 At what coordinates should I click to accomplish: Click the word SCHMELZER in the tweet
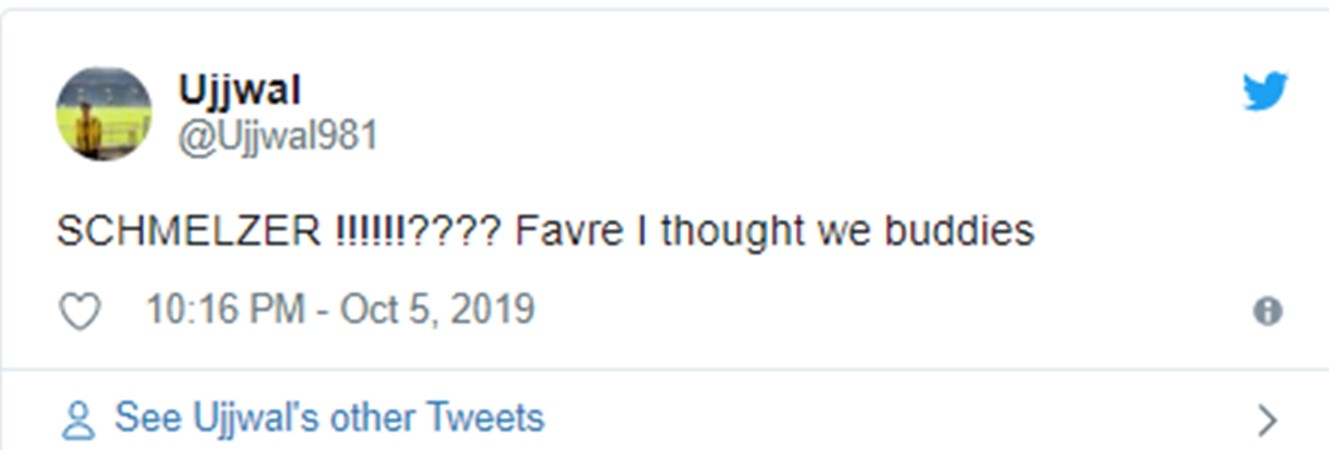click(x=190, y=232)
